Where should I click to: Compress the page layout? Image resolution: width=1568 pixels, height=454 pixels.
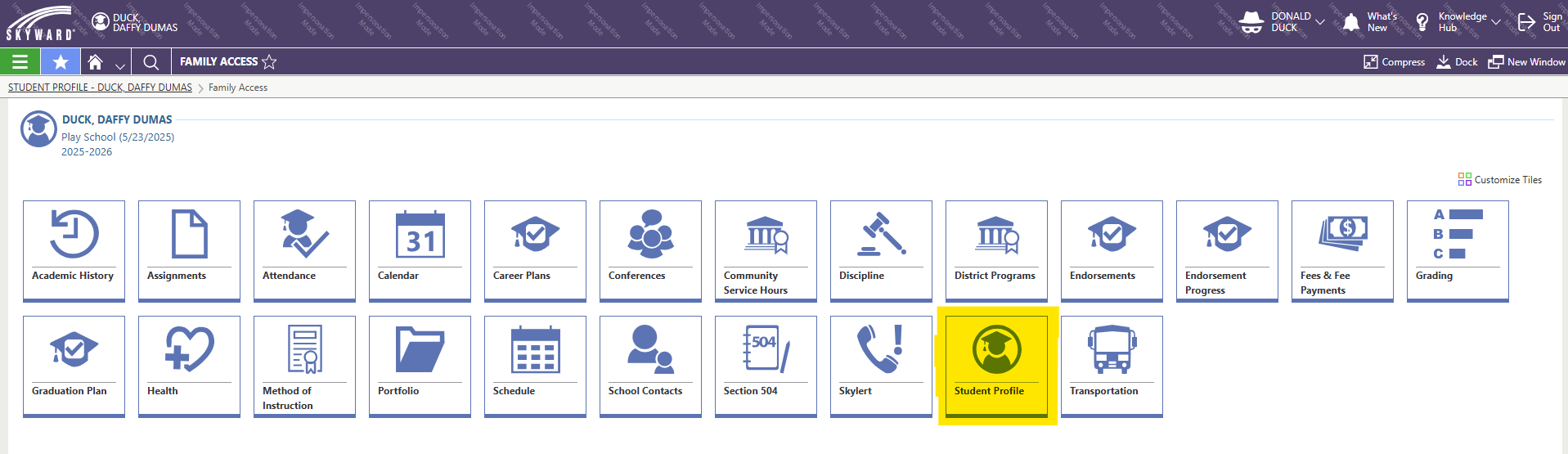click(1394, 62)
